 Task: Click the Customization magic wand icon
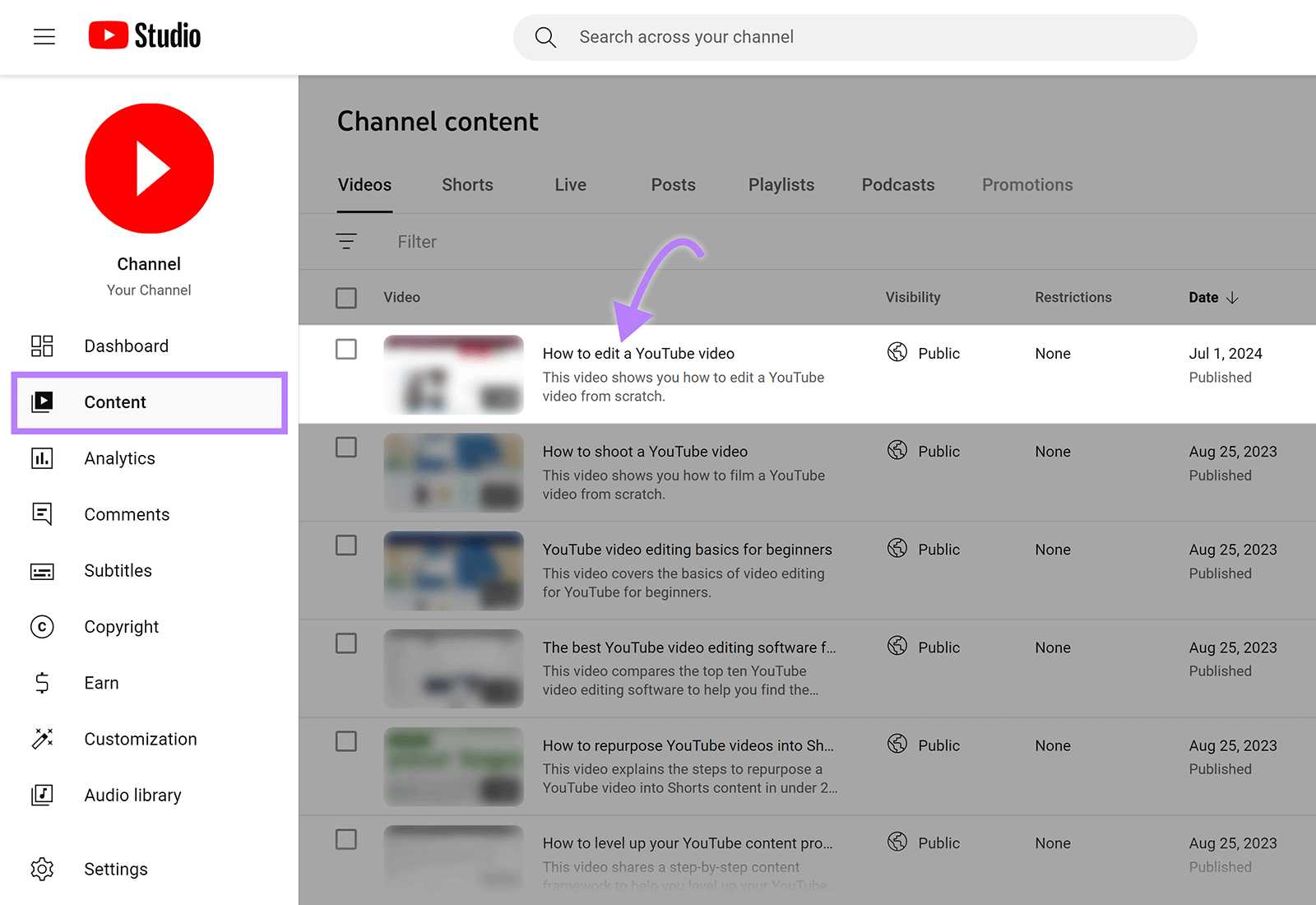pyautogui.click(x=42, y=739)
